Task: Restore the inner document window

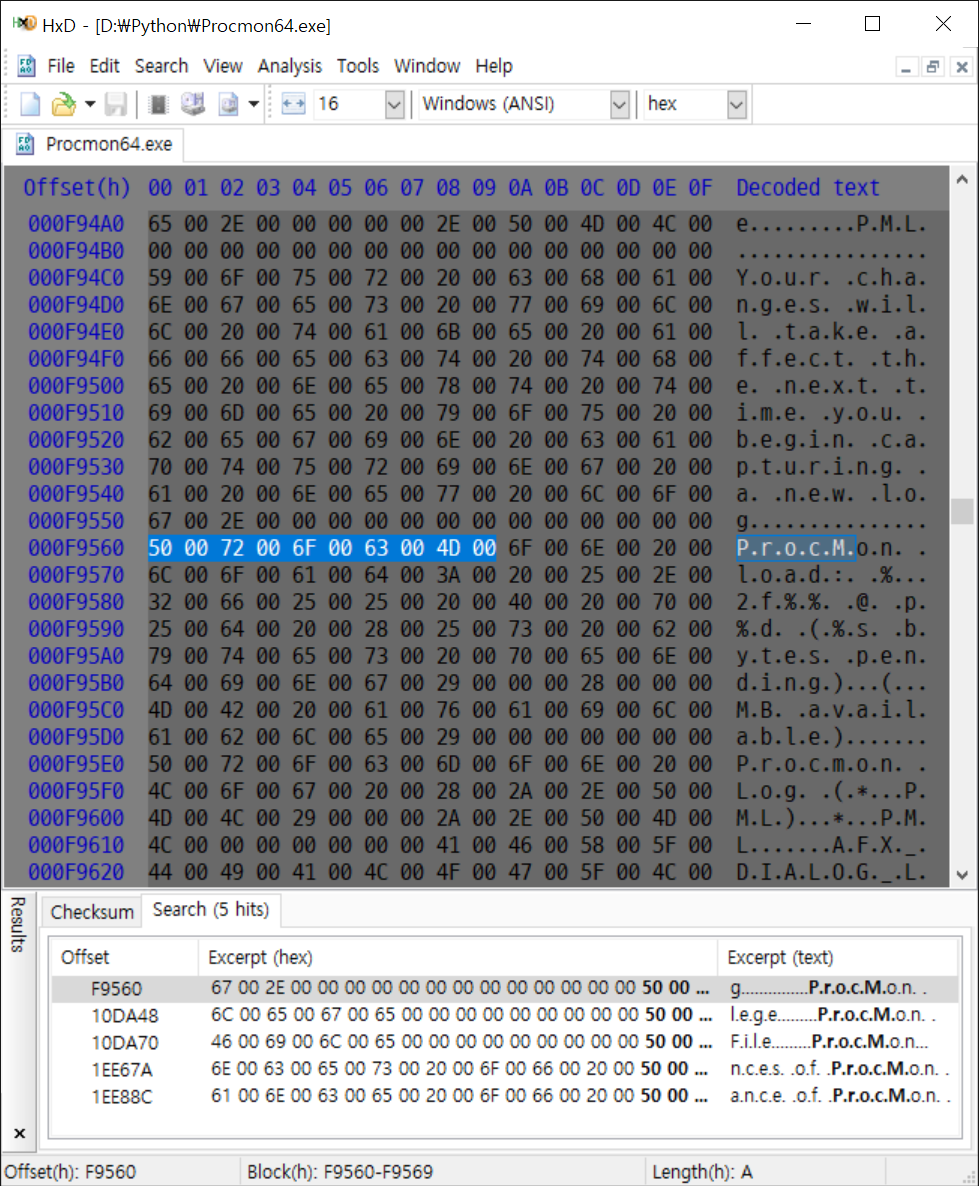Action: [934, 67]
